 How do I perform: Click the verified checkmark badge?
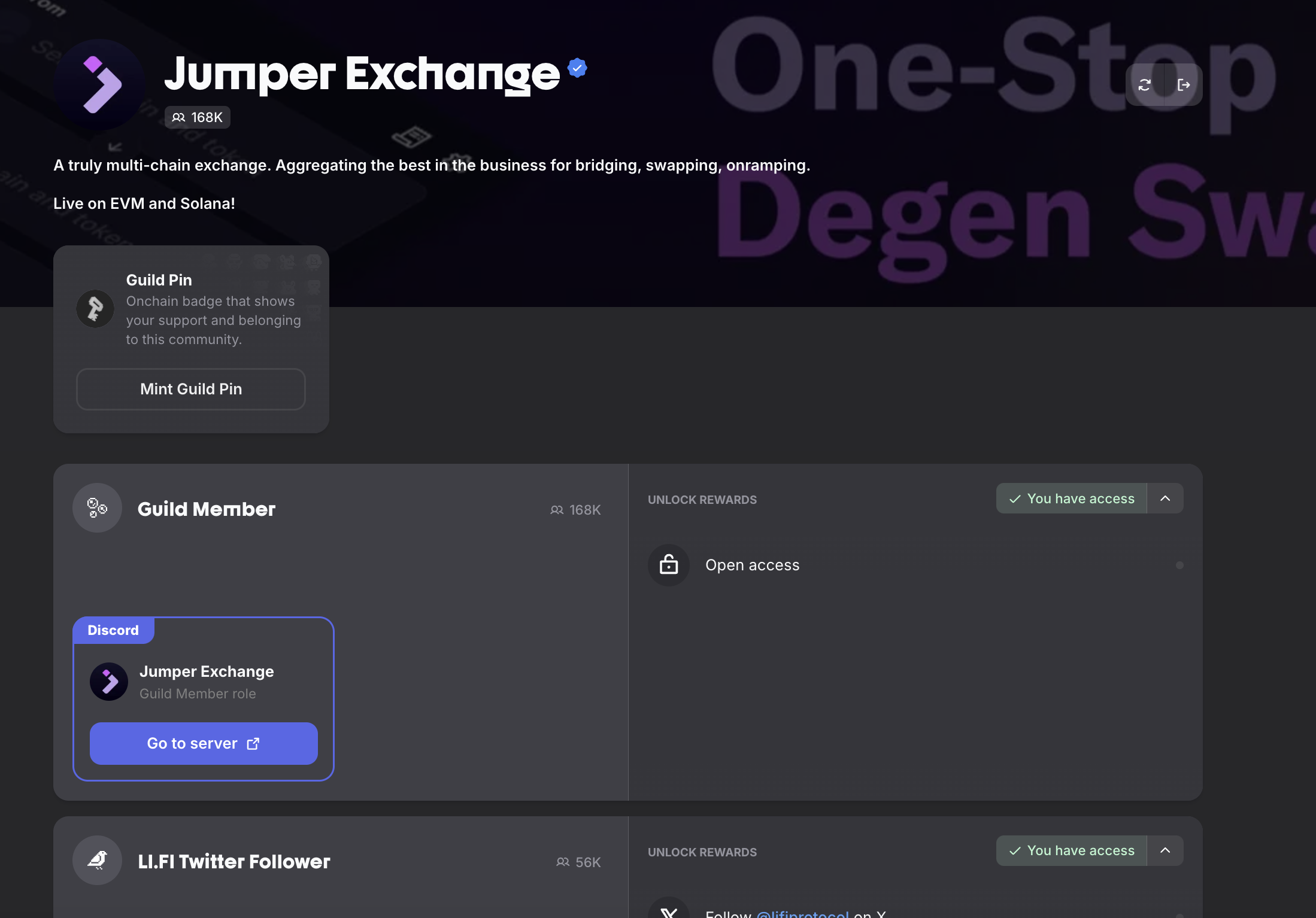[577, 68]
